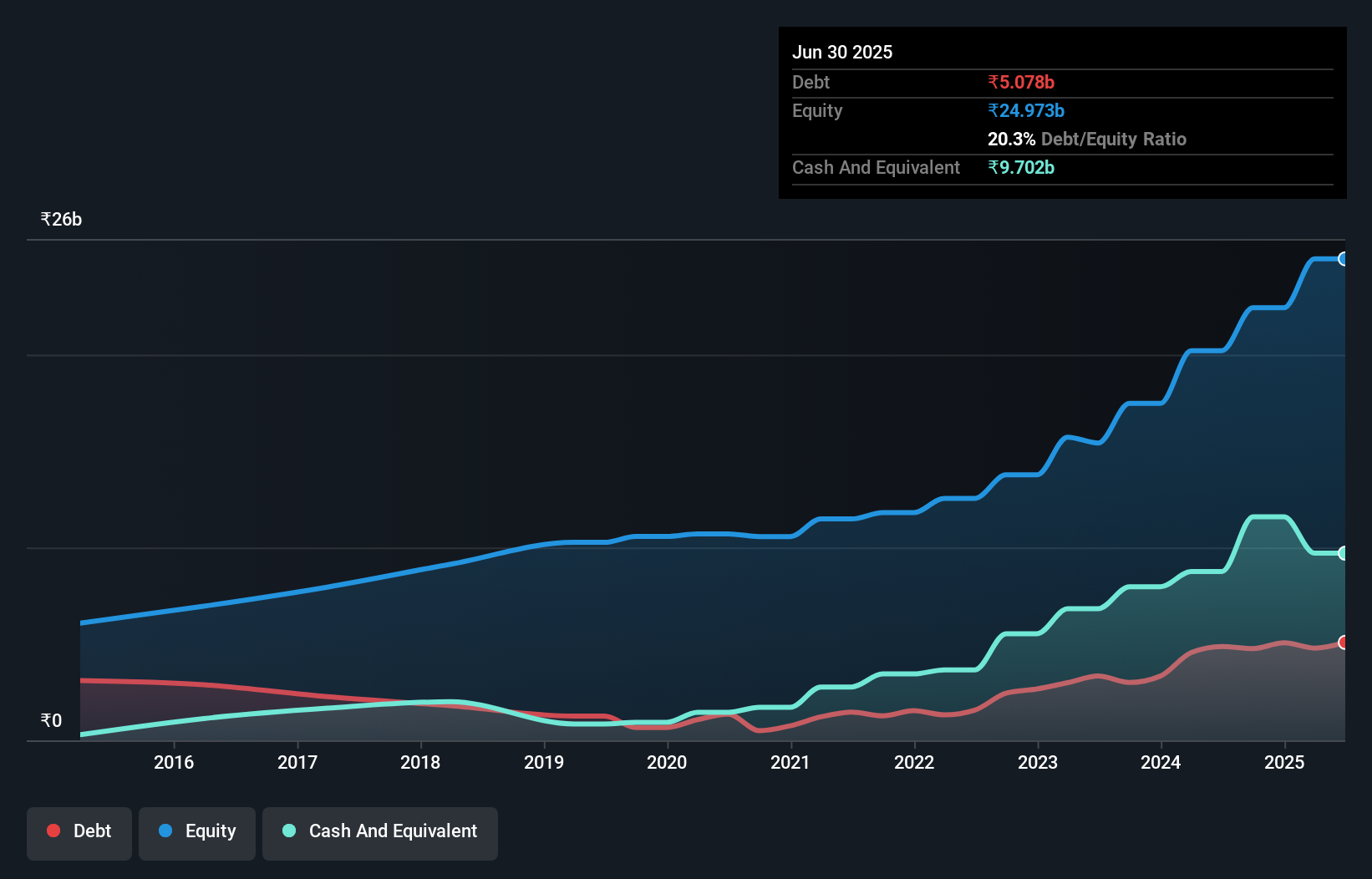Click the red Debt legend dot
Viewport: 1372px width, 879px height.
click(53, 831)
